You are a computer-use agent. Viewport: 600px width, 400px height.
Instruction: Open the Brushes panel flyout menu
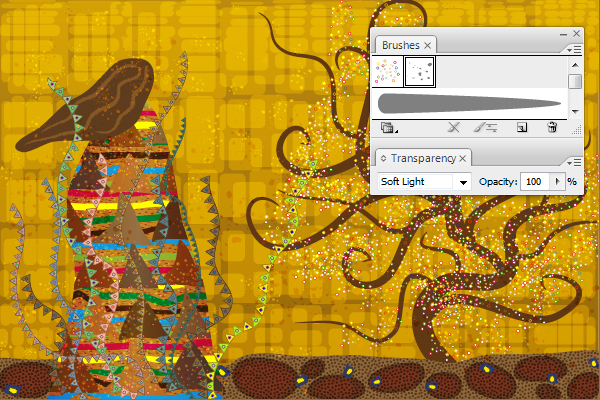coord(574,50)
